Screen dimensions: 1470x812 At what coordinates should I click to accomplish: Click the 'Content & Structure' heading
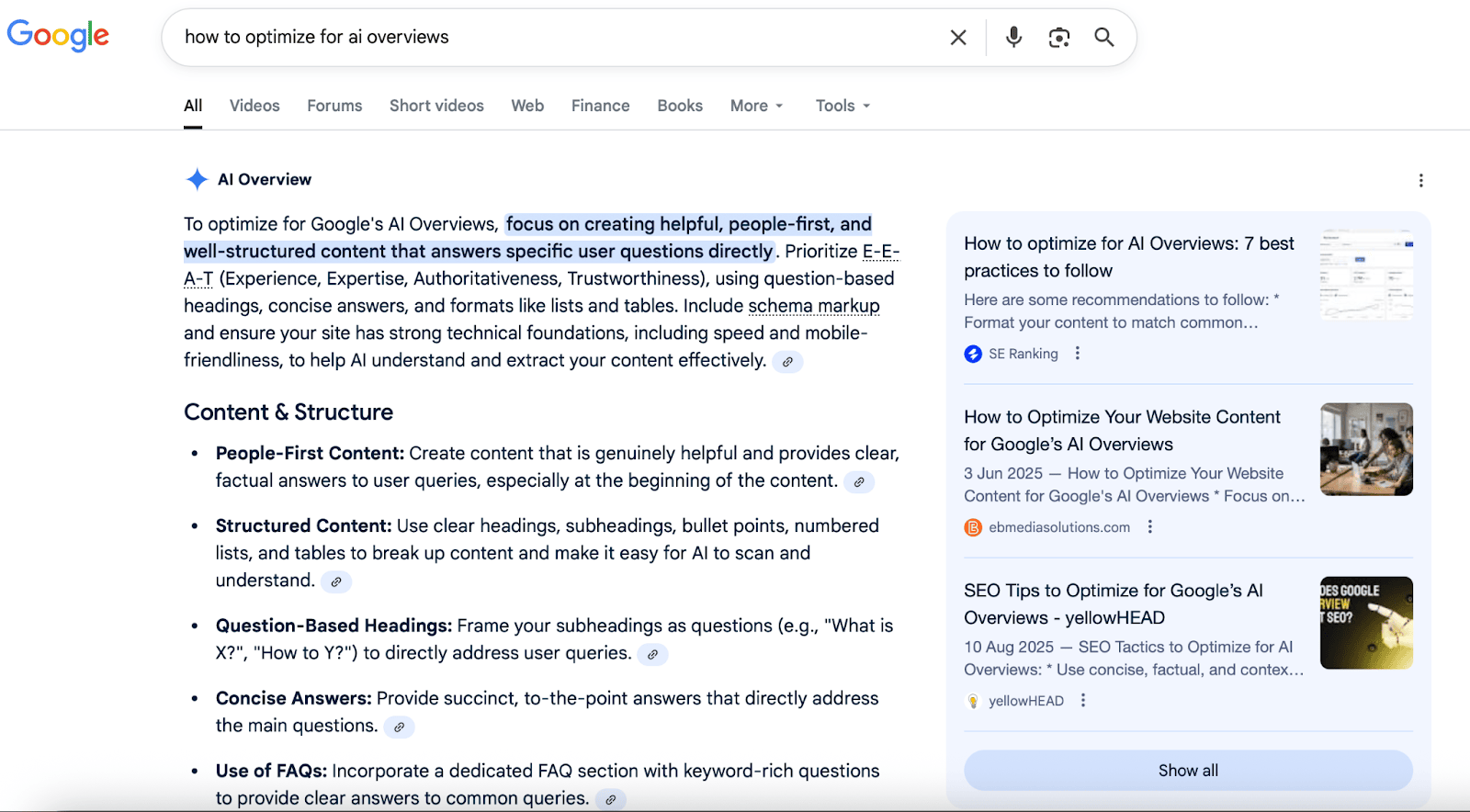tap(288, 412)
